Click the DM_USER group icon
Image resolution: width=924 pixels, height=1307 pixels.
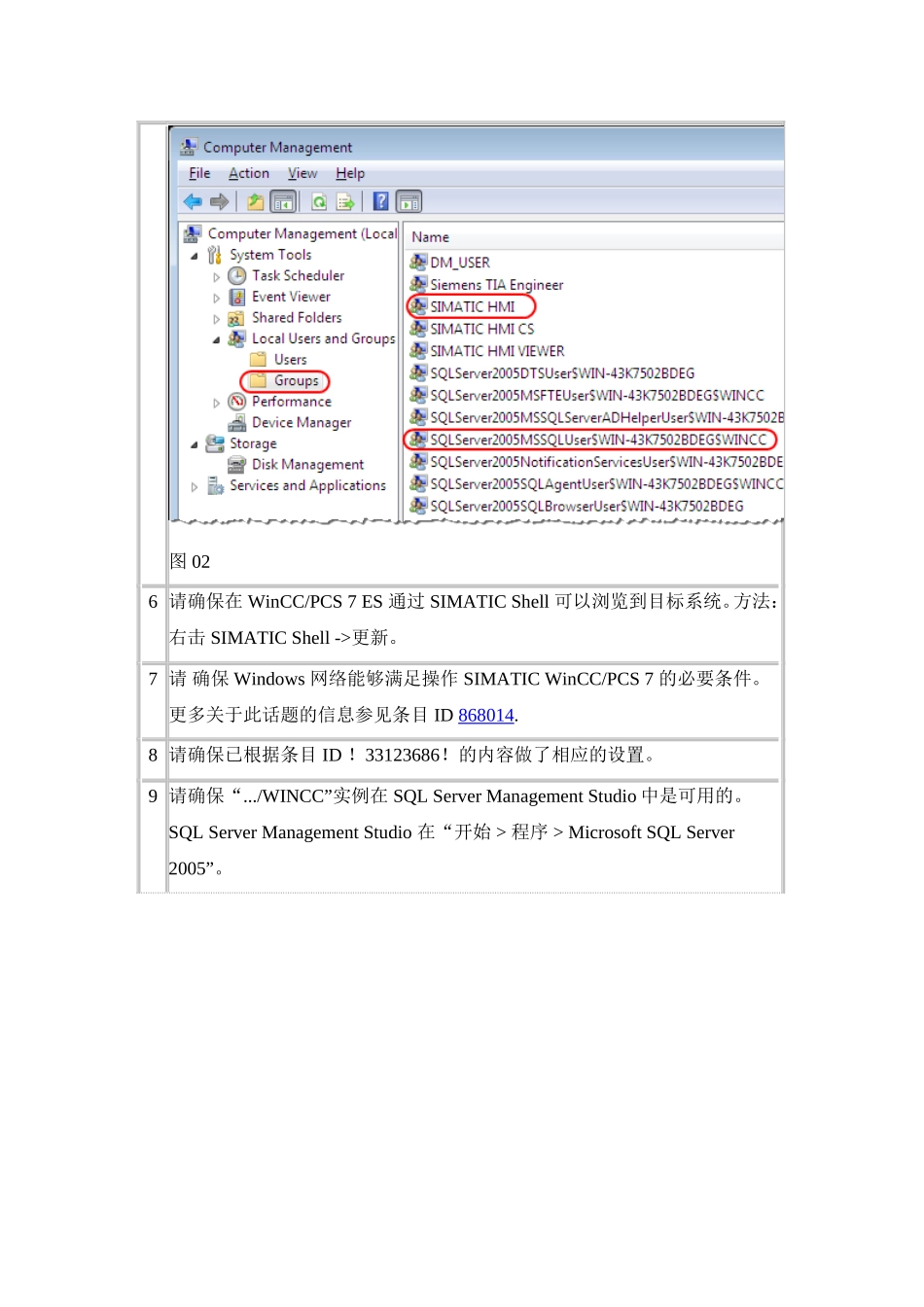pos(418,262)
